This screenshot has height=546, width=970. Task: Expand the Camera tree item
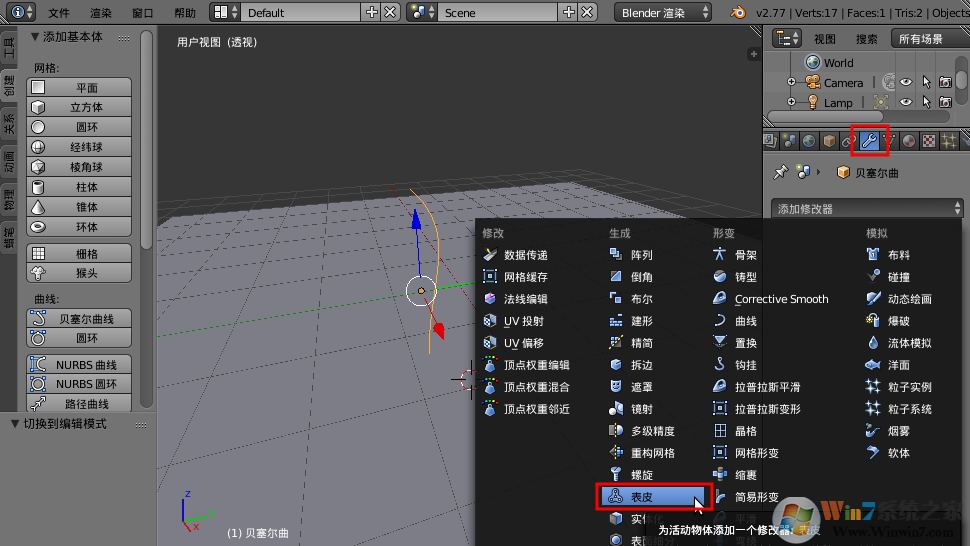pos(791,82)
